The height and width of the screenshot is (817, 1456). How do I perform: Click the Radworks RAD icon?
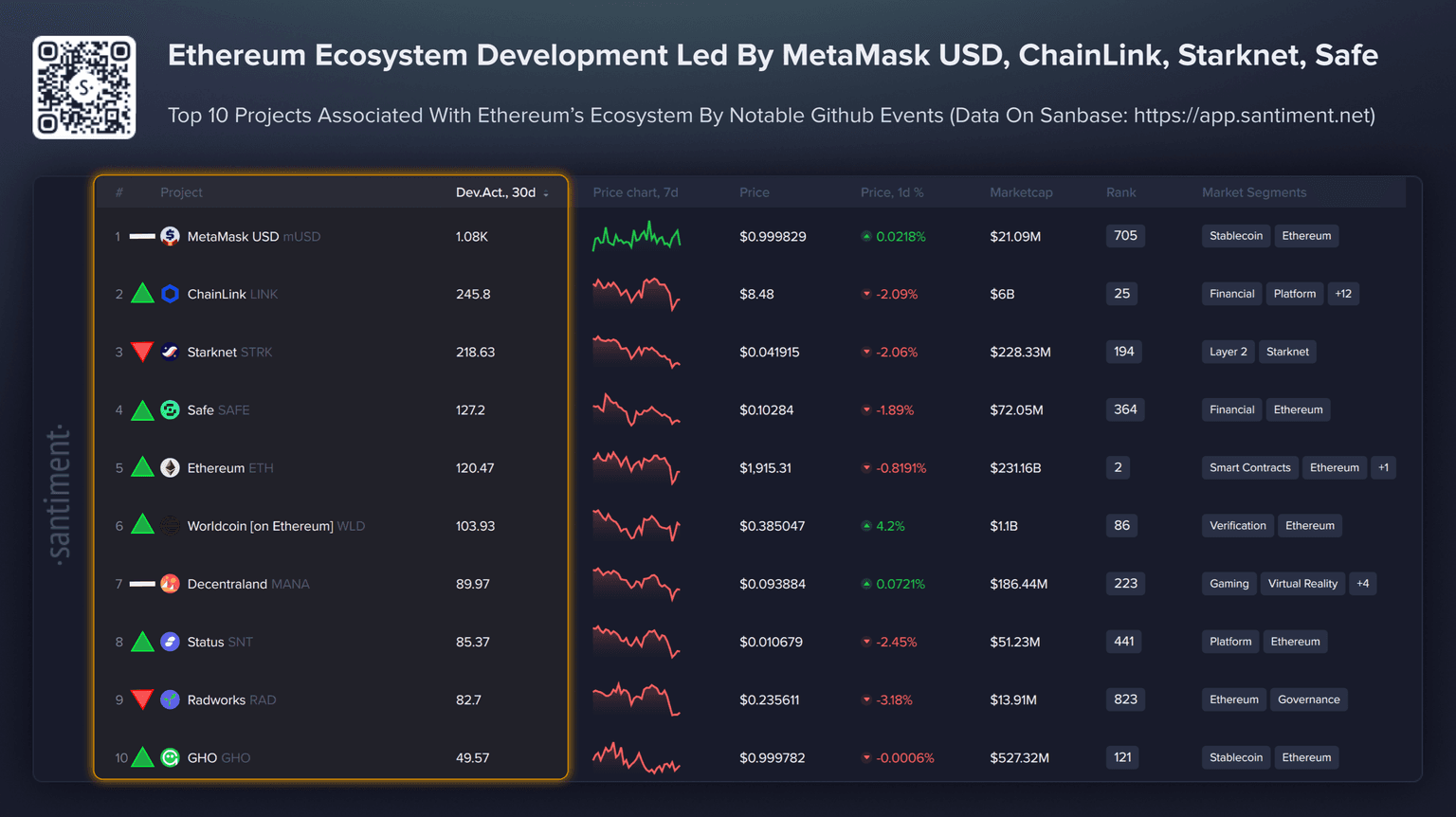pos(170,699)
